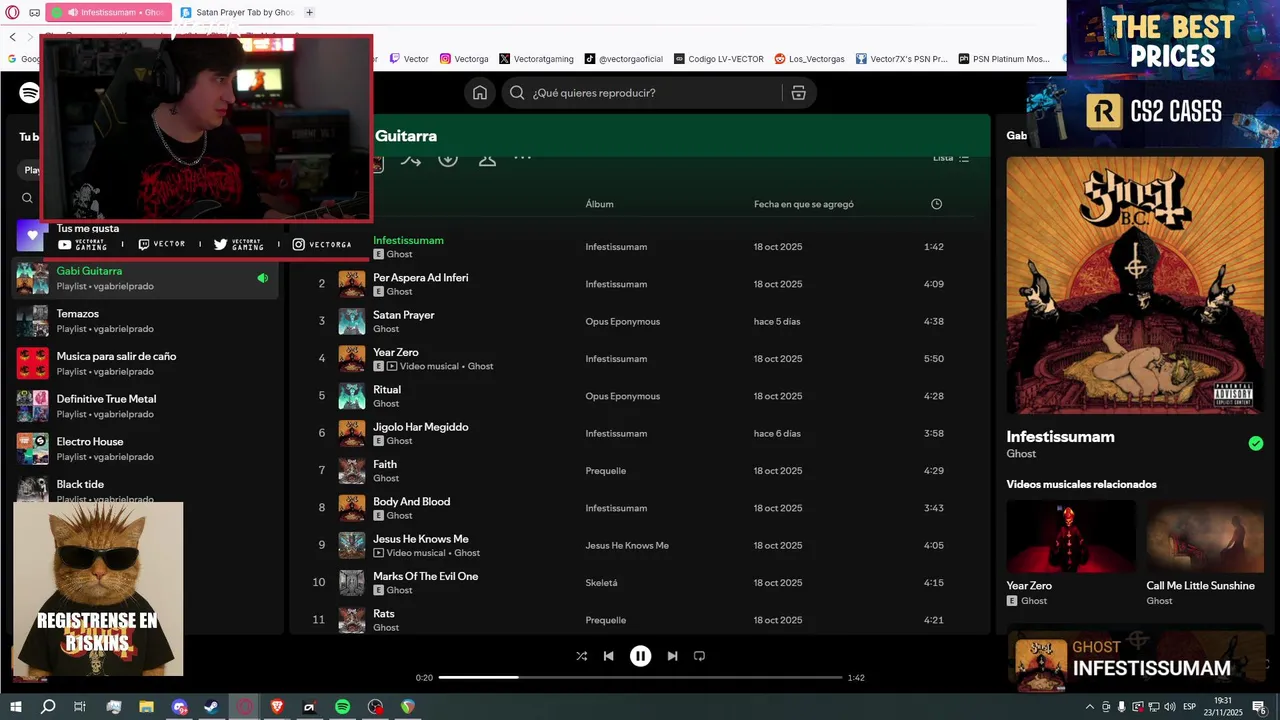The width and height of the screenshot is (1280, 720).
Task: Open the volume control in system tray
Action: [x=1169, y=707]
